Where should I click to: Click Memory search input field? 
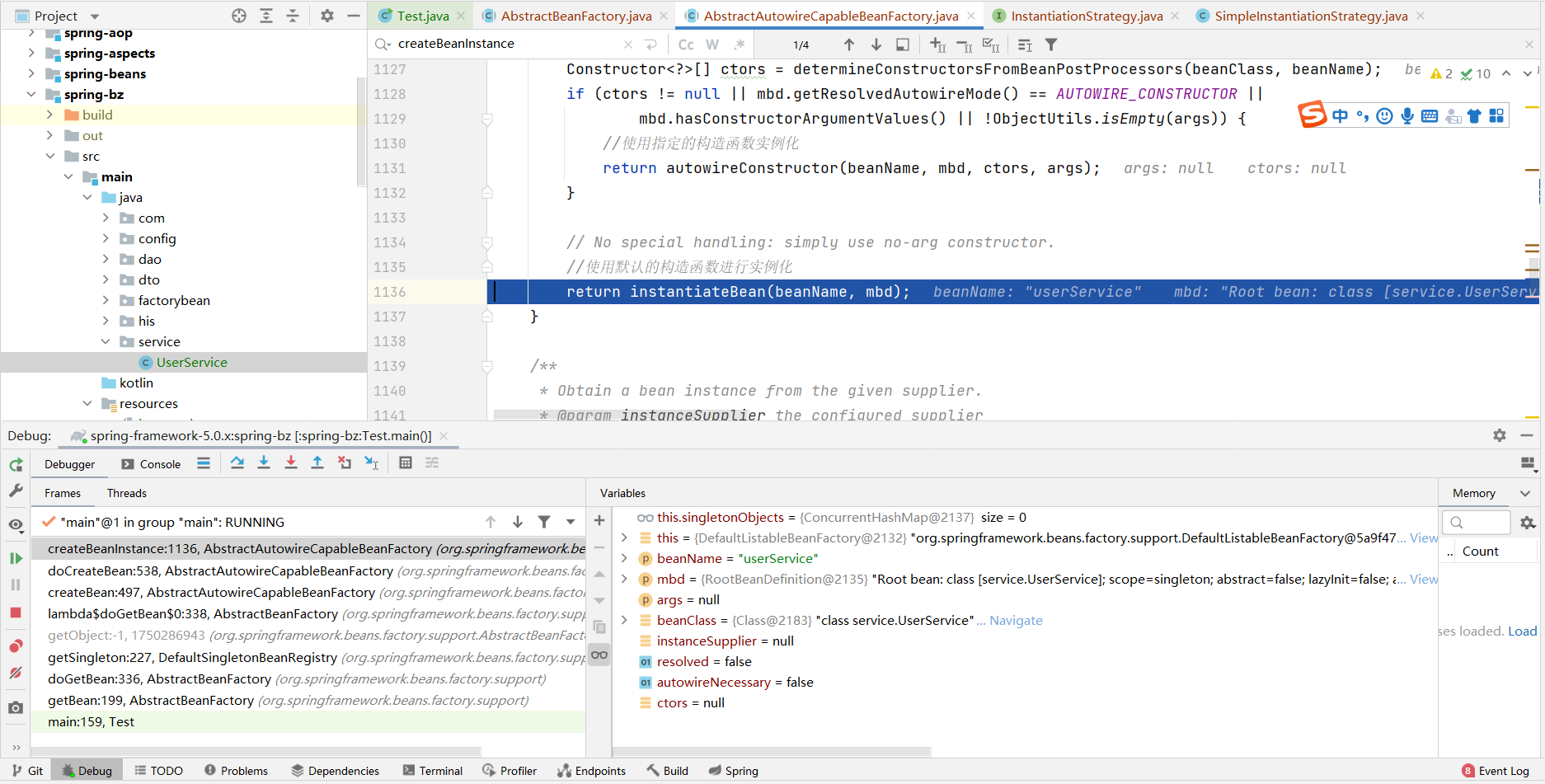coord(1477,522)
